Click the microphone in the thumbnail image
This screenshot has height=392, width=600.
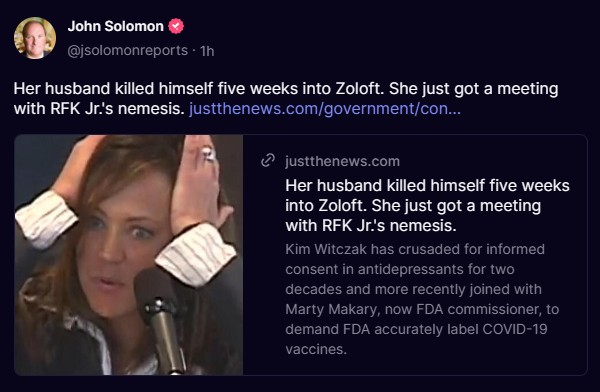(161, 319)
